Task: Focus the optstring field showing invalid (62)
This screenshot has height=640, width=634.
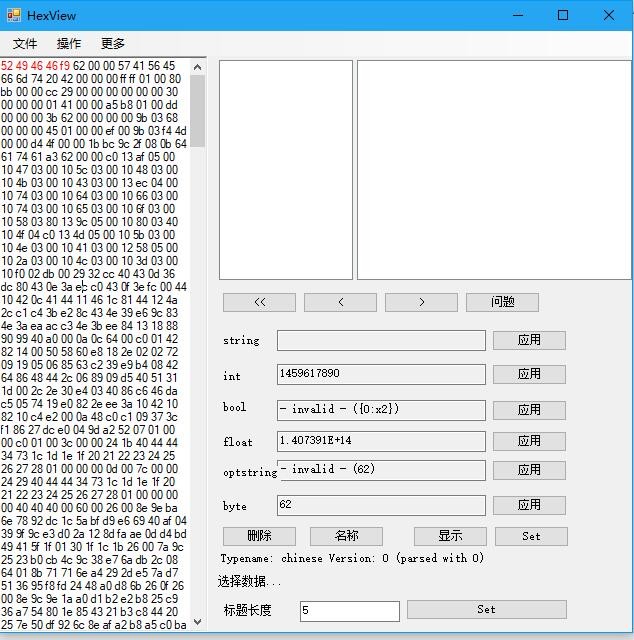Action: tap(381, 471)
